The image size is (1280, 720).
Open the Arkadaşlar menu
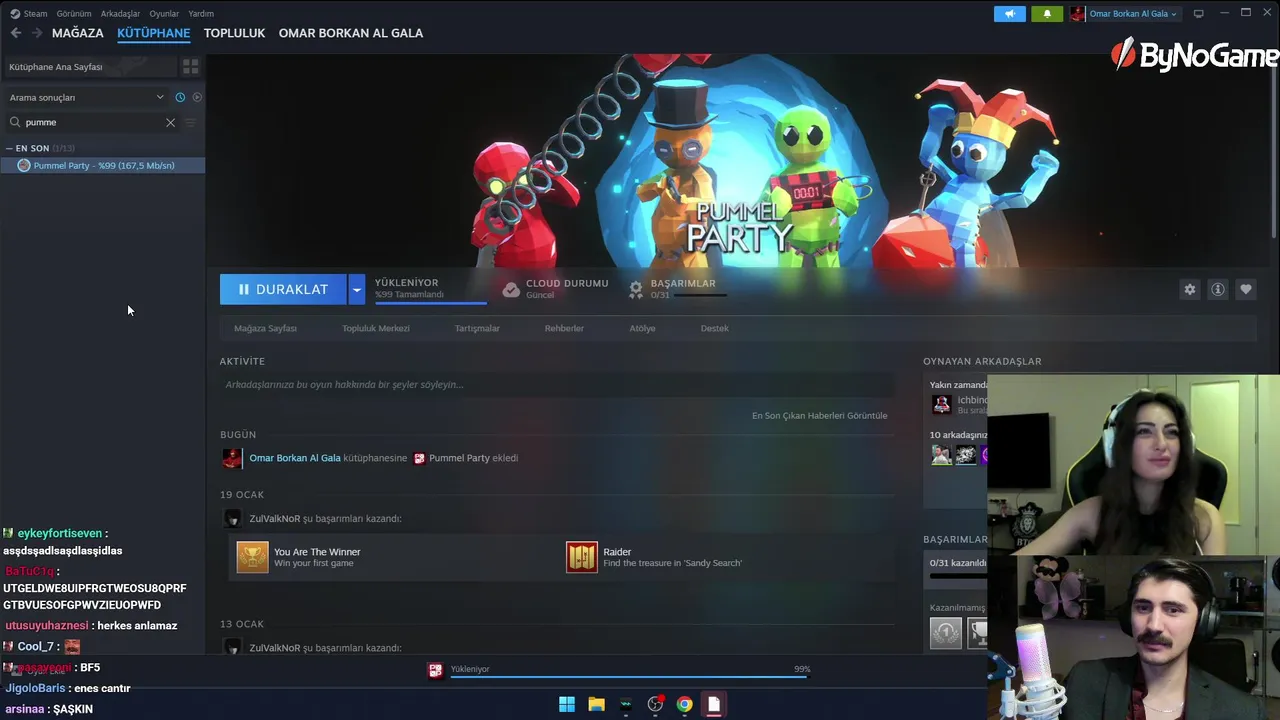(120, 14)
